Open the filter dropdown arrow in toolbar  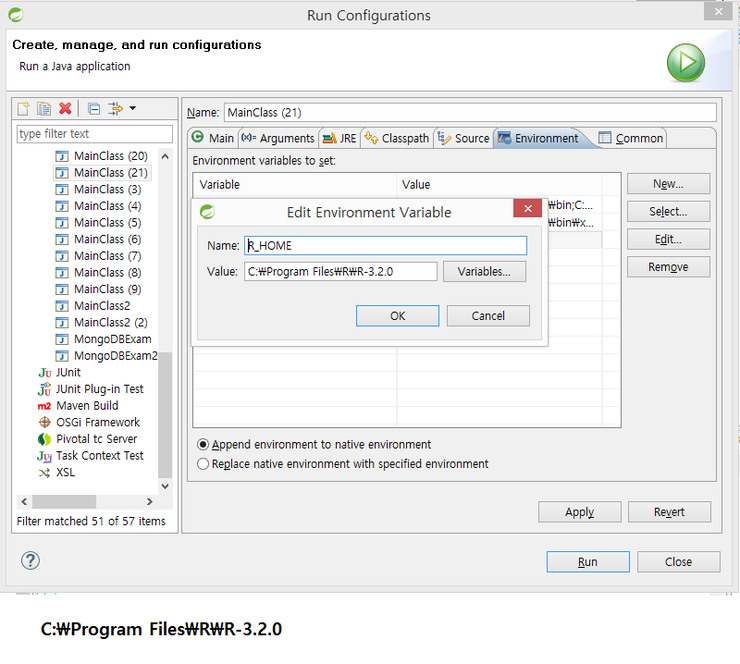(x=132, y=109)
